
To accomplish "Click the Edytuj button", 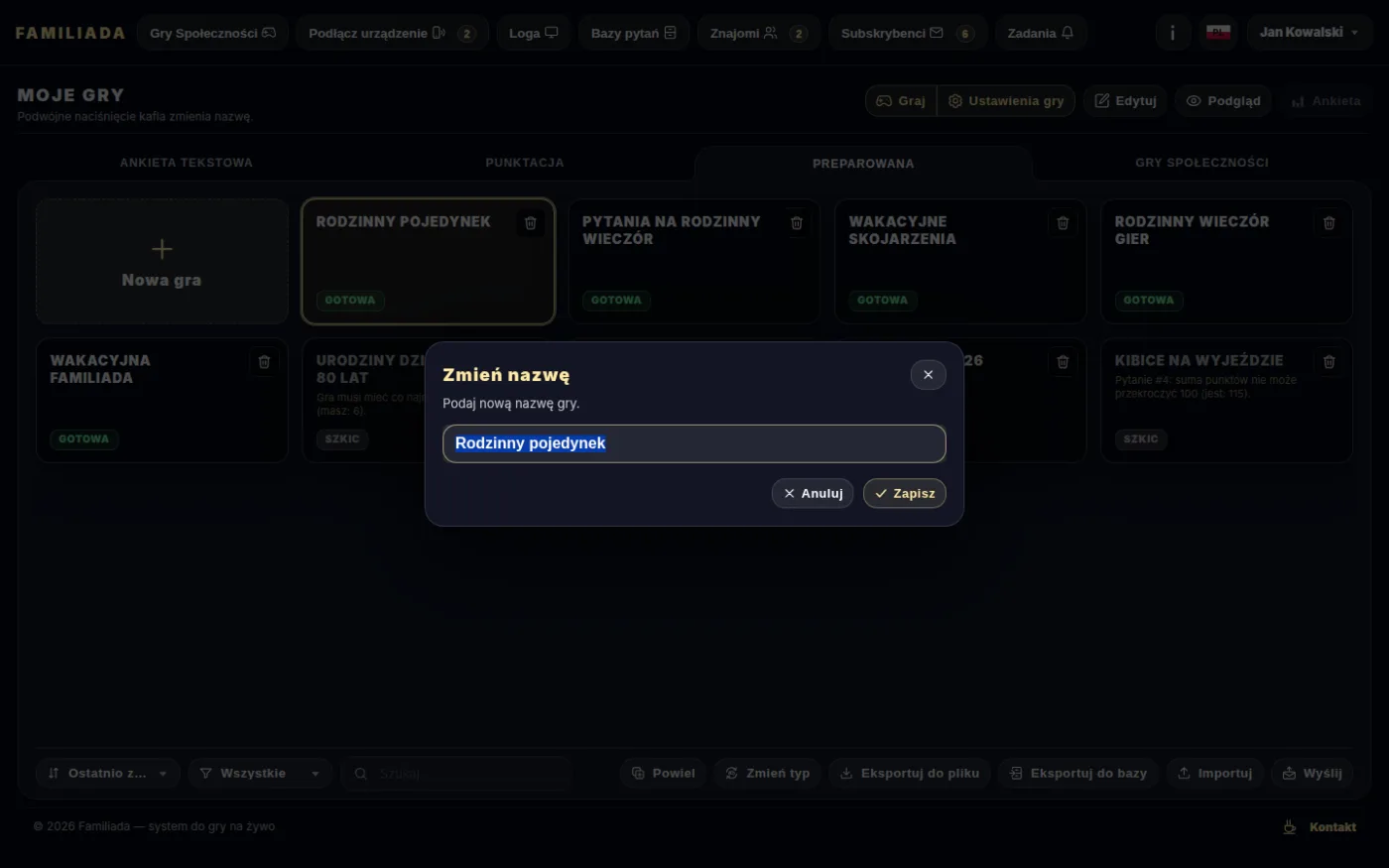I will 1126,101.
